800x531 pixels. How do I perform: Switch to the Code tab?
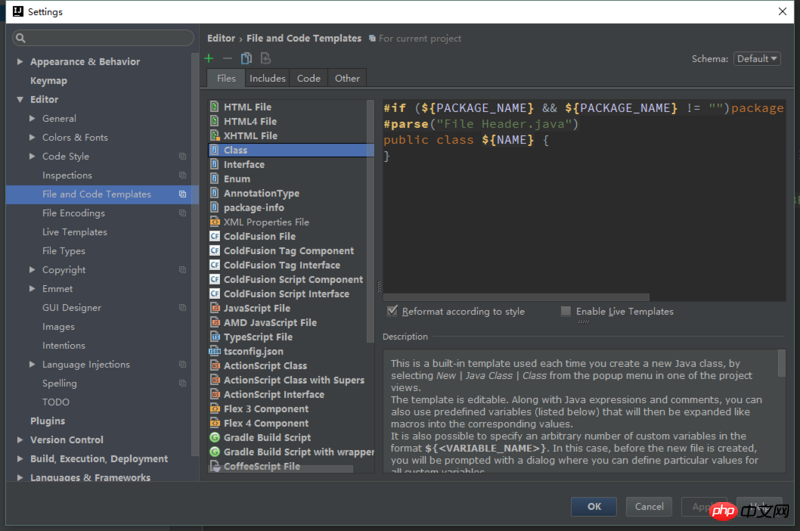tap(309, 78)
